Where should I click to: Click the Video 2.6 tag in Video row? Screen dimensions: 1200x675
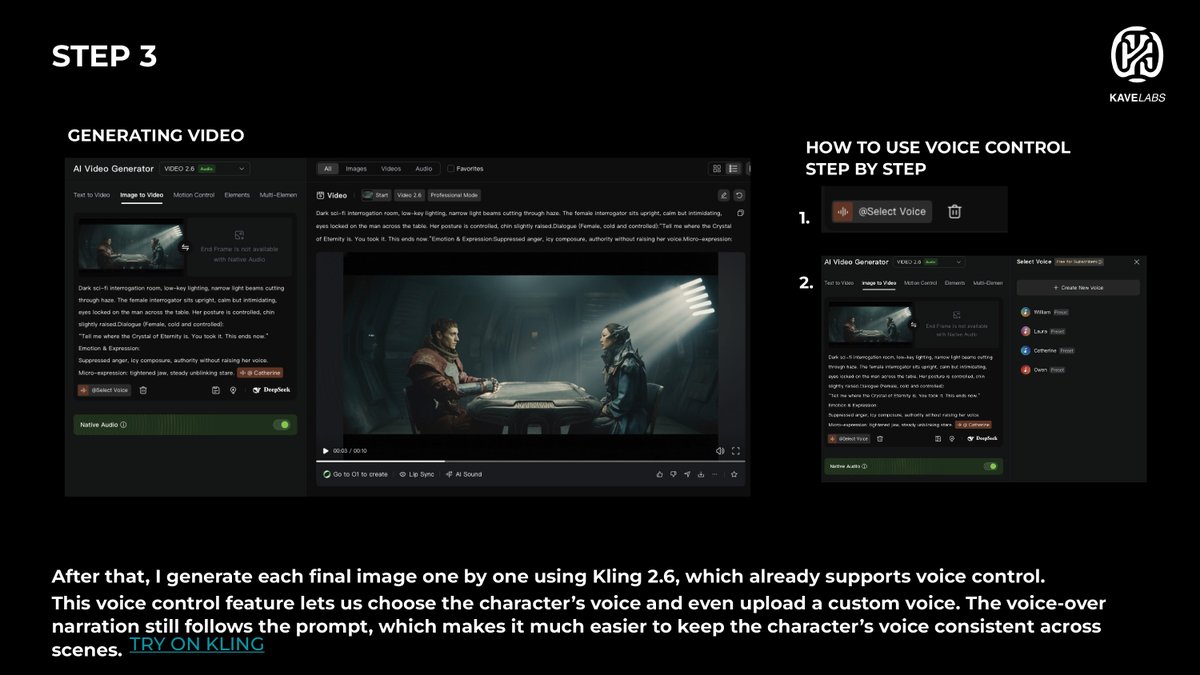point(409,195)
